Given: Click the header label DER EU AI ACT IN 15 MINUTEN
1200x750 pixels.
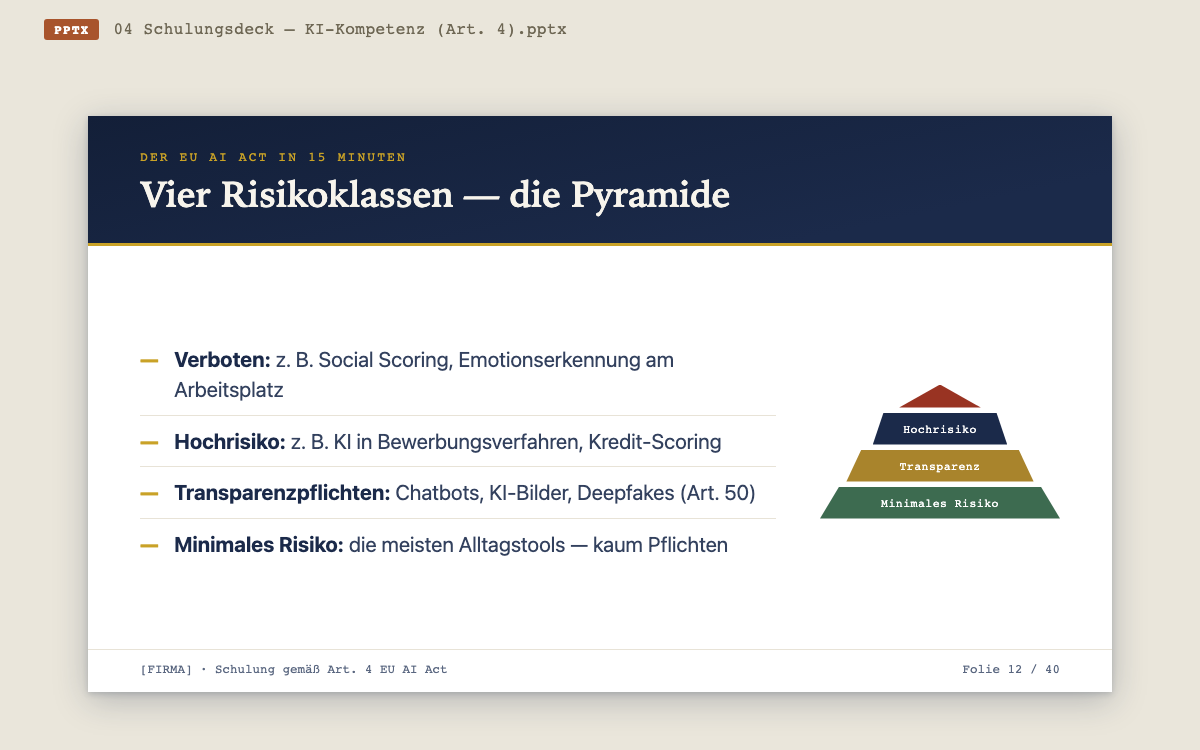Looking at the screenshot, I should click(x=273, y=157).
